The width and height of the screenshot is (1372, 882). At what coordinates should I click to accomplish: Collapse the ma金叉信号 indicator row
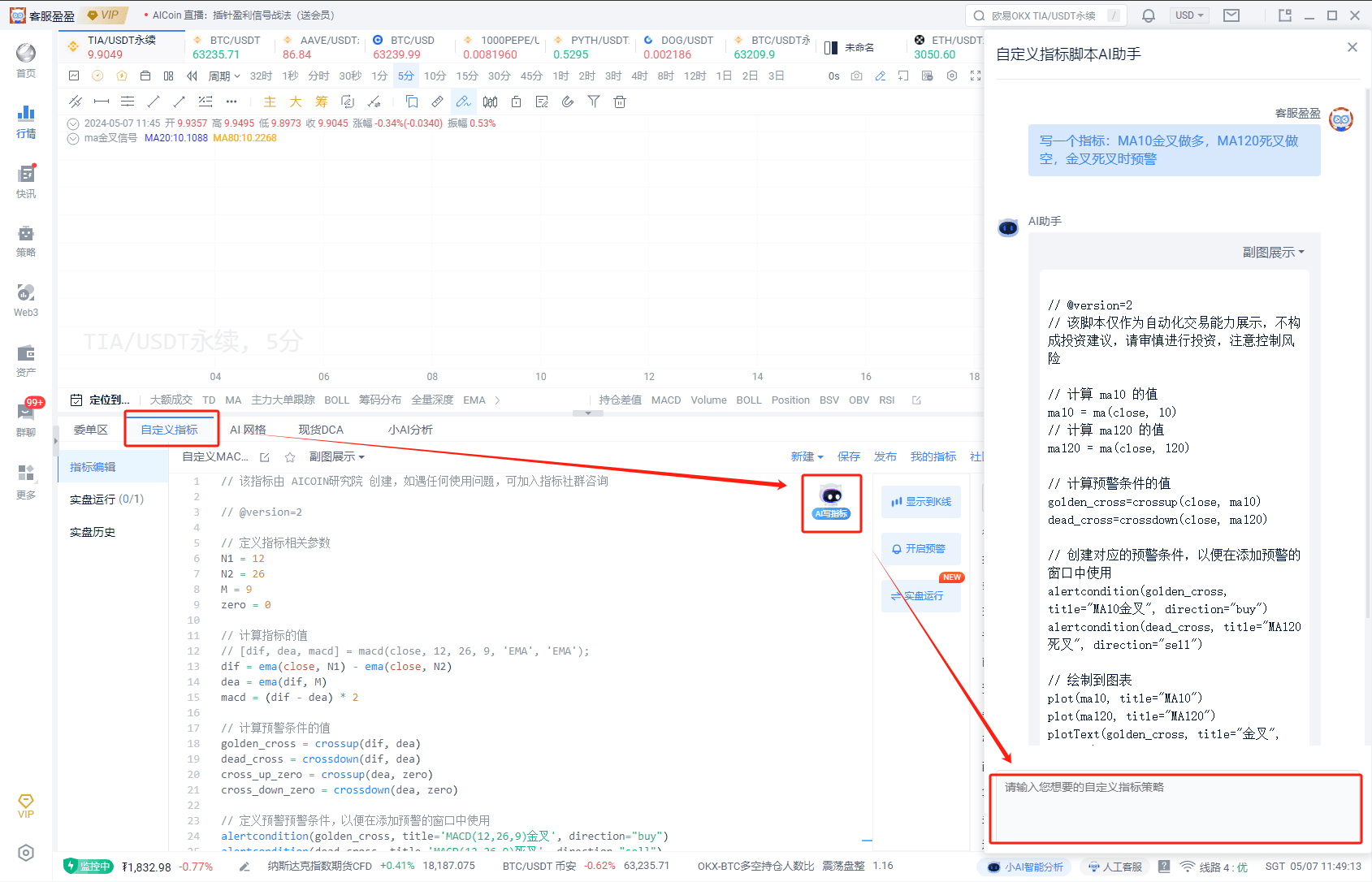point(73,138)
